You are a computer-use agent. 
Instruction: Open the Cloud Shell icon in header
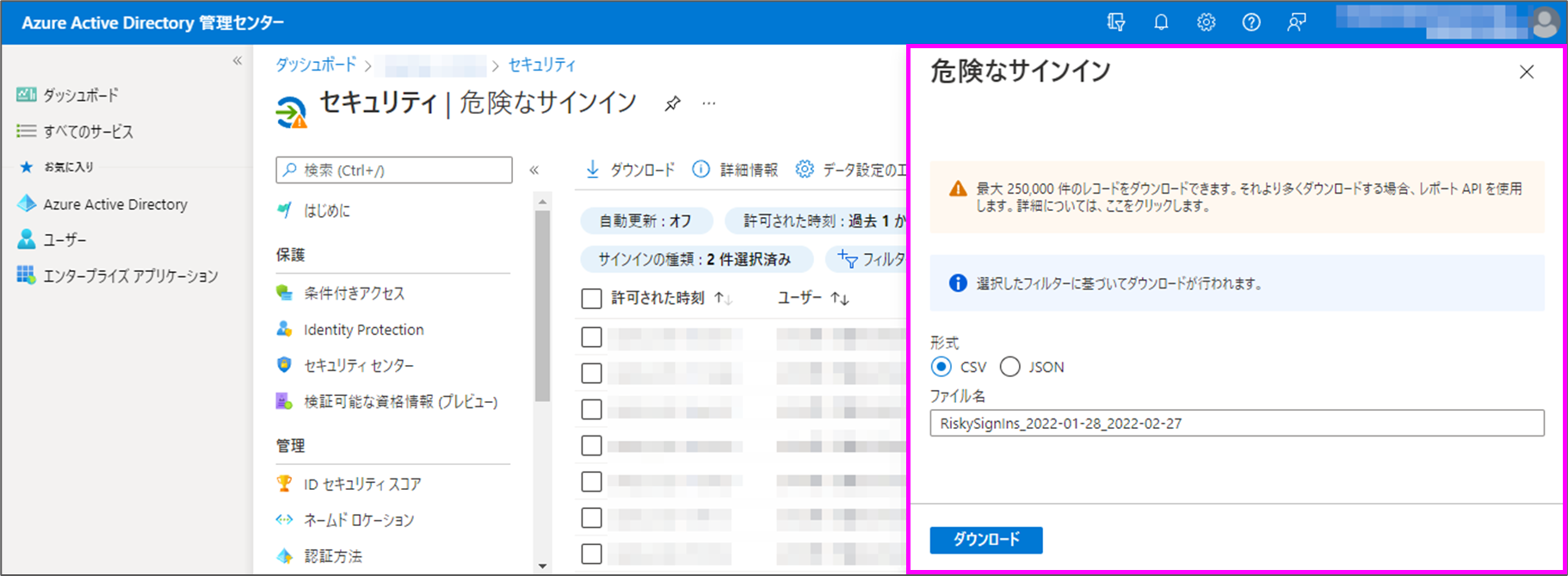coord(1116,22)
